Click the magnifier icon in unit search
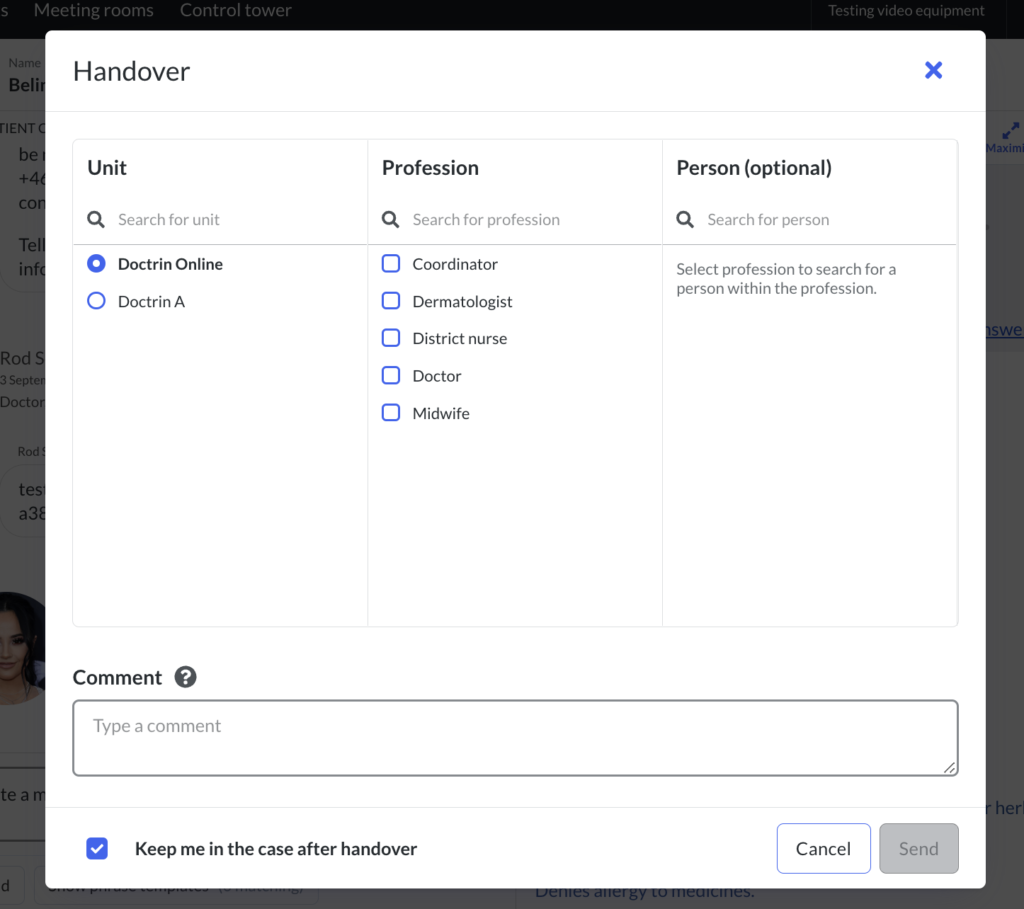 tap(96, 219)
